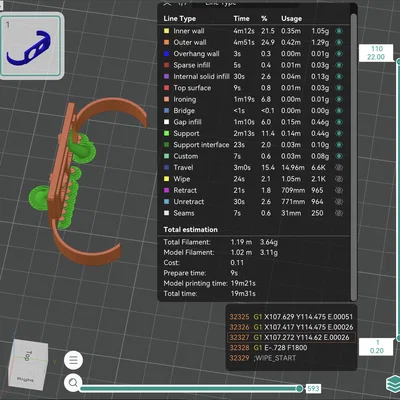The height and width of the screenshot is (400, 400).
Task: Click the bright green Support color swatch
Action: 166,133
